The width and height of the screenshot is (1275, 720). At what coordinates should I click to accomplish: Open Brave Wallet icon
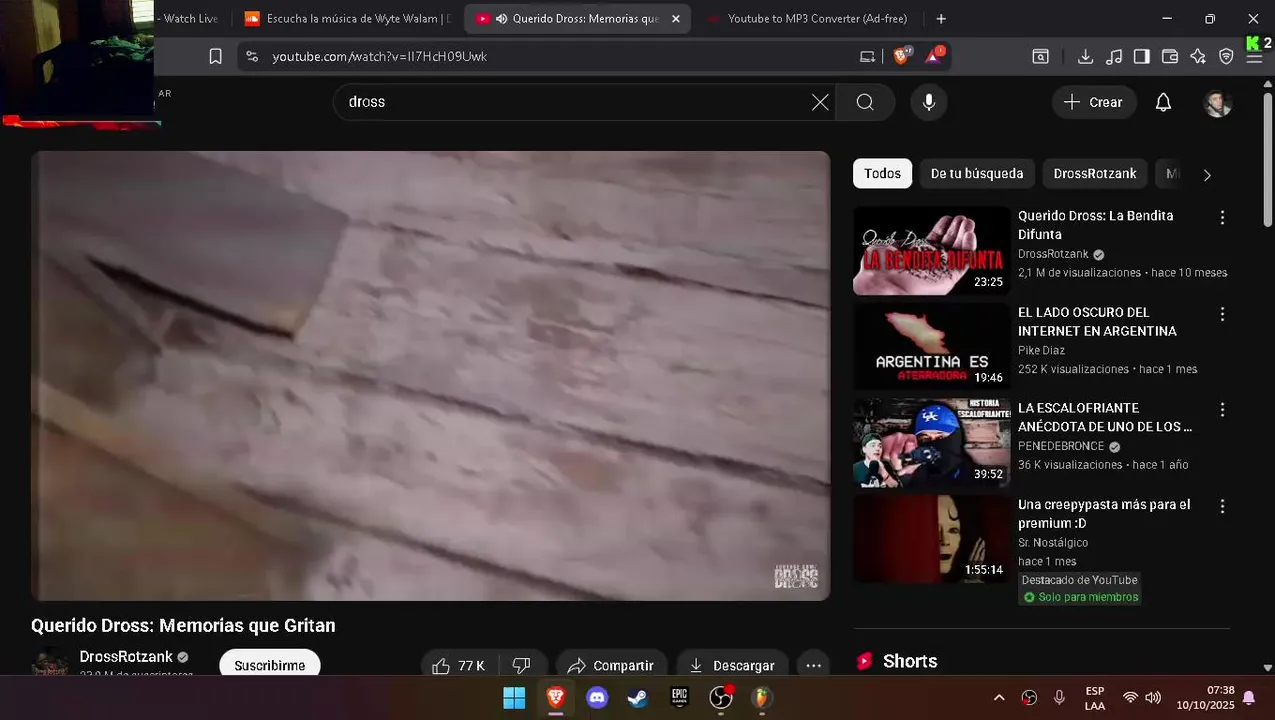[1169, 57]
